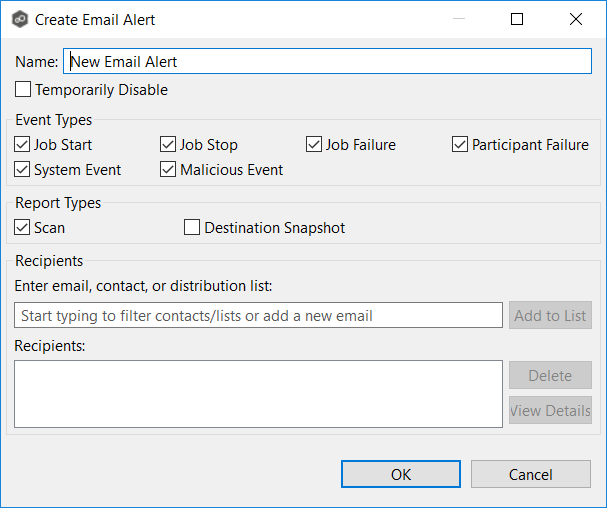Disable the Malicious Event checkbox
This screenshot has height=508, width=607.
[169, 170]
